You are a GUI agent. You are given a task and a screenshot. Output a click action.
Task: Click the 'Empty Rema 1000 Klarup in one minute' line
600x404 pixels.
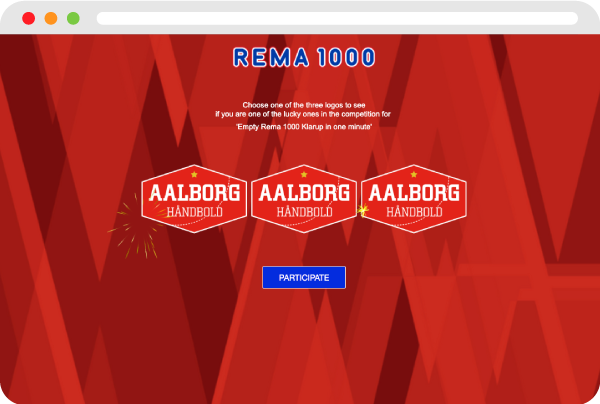click(304, 127)
